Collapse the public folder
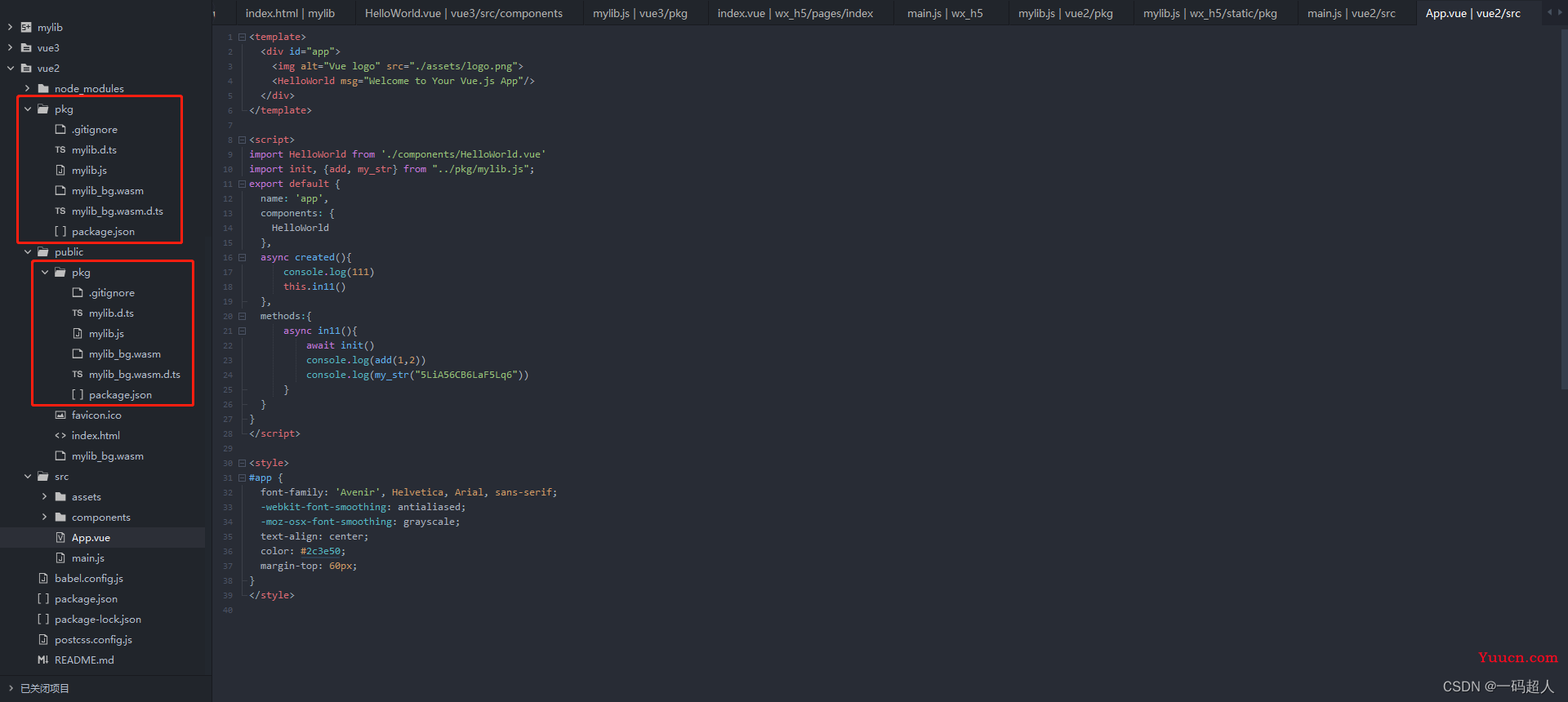The width and height of the screenshot is (1568, 702). (27, 251)
